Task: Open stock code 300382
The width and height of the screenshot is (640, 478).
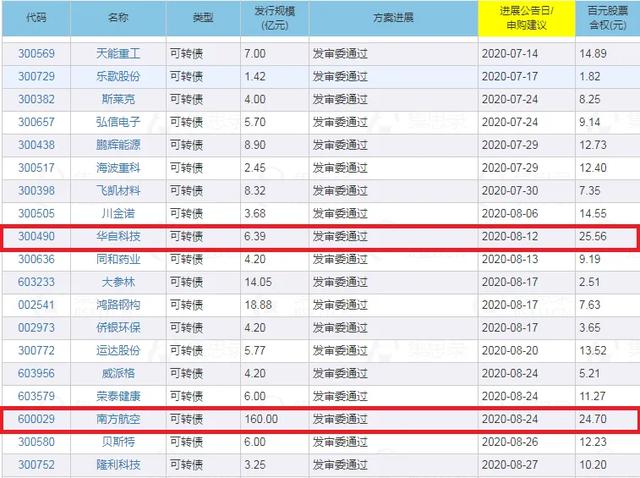Action: (x=36, y=99)
